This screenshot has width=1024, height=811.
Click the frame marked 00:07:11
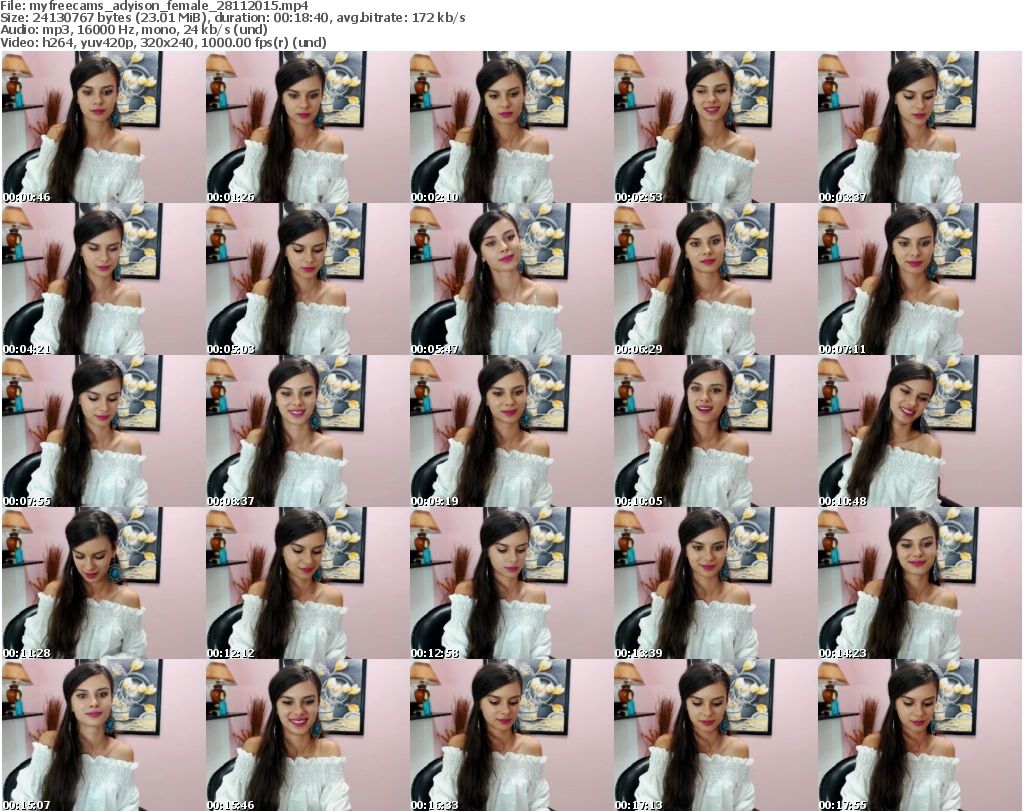[x=920, y=279]
